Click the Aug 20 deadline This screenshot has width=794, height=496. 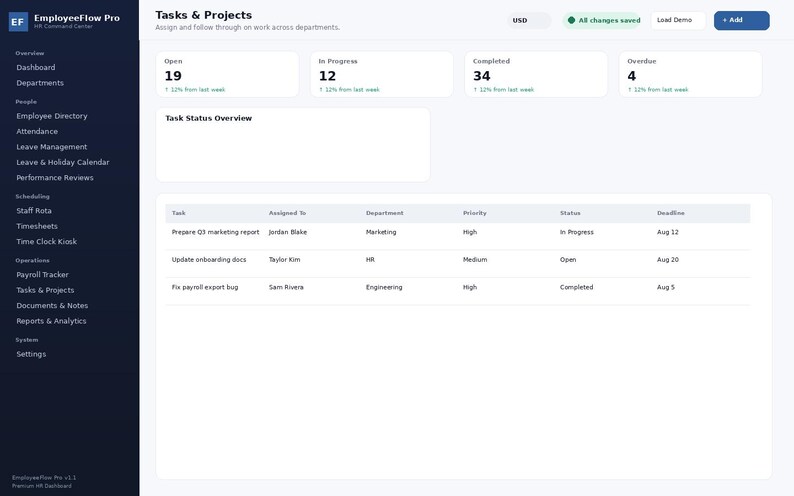(x=667, y=260)
